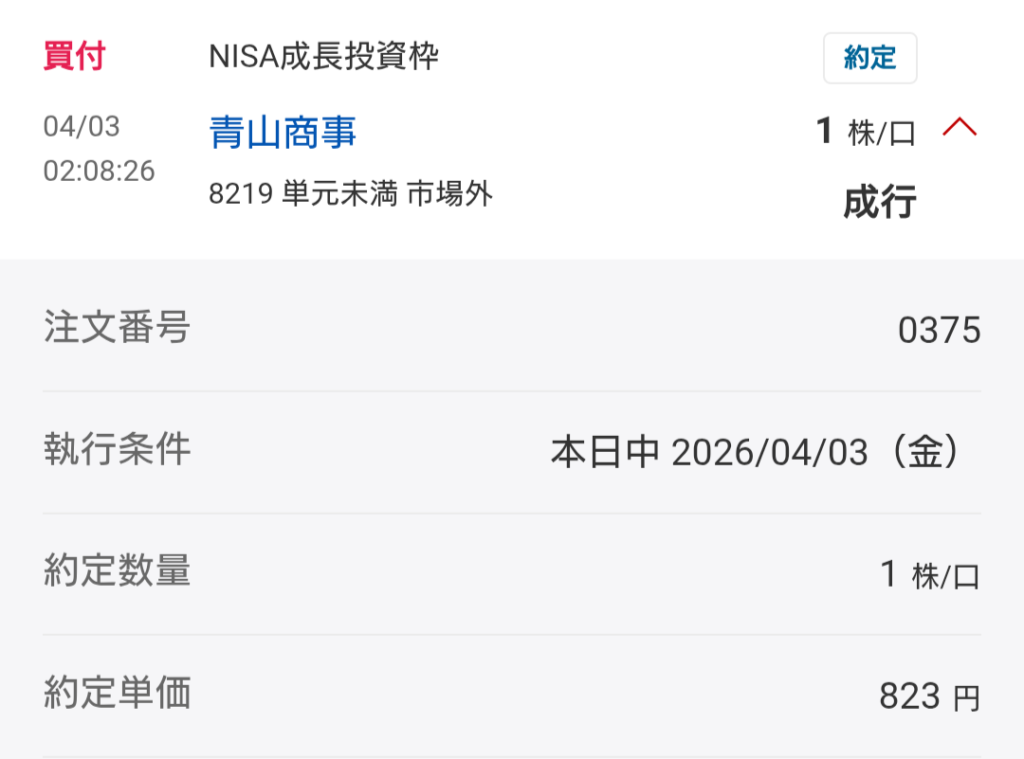Image resolution: width=1024 pixels, height=759 pixels.
Task: Tap the execution price 823 円
Action: coord(929,697)
